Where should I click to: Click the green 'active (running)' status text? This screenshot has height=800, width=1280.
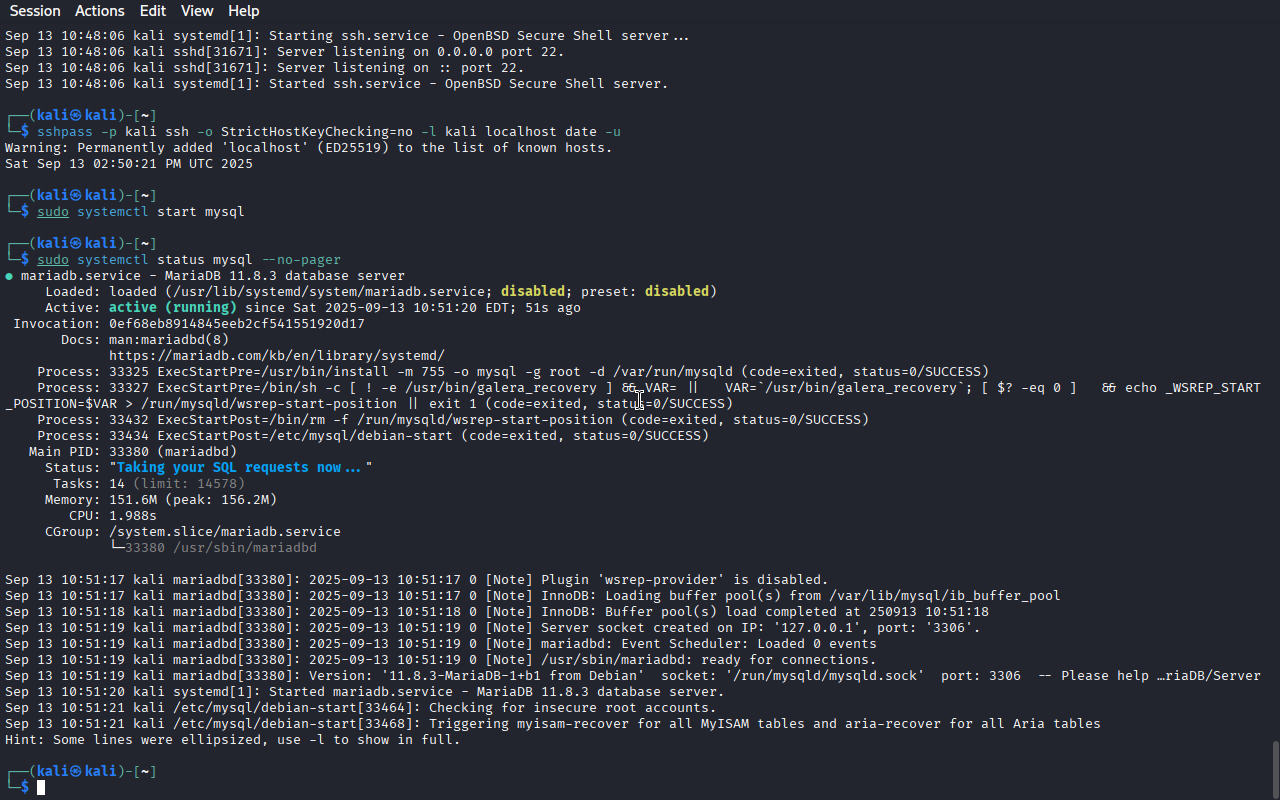[173, 308]
